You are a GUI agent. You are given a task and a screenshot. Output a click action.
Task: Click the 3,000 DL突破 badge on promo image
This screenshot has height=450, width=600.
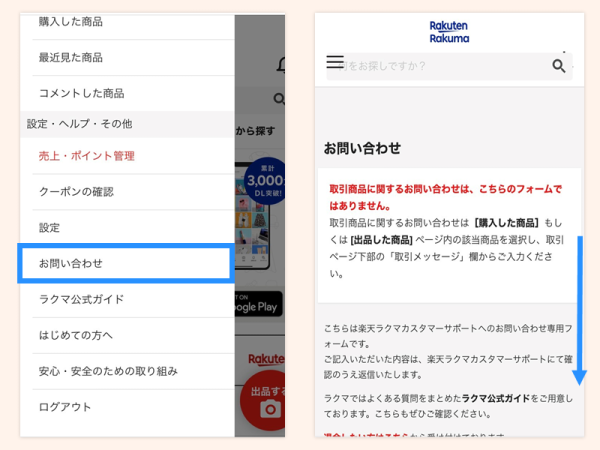point(265,181)
